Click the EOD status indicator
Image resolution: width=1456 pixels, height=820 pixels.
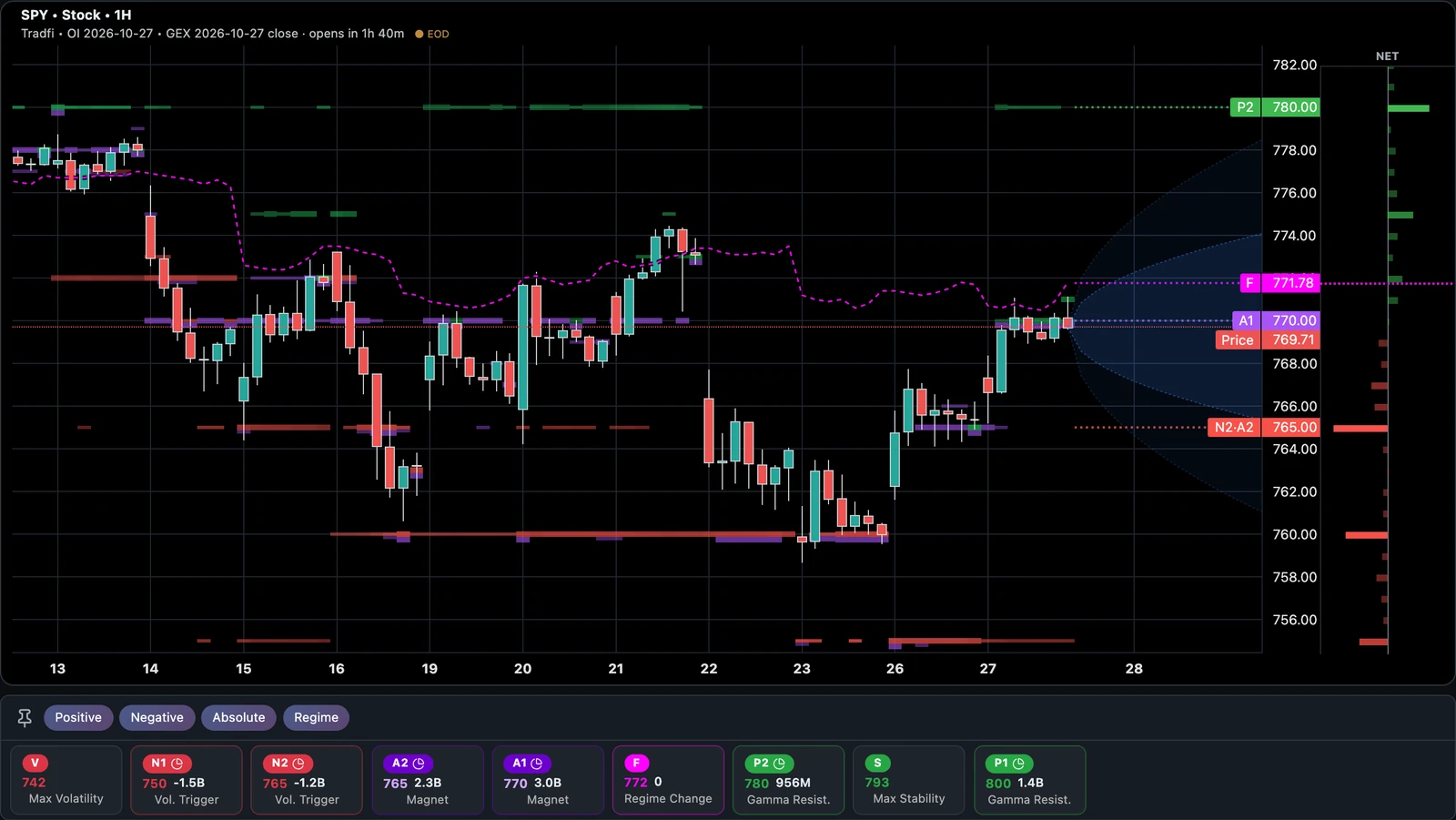(x=432, y=34)
